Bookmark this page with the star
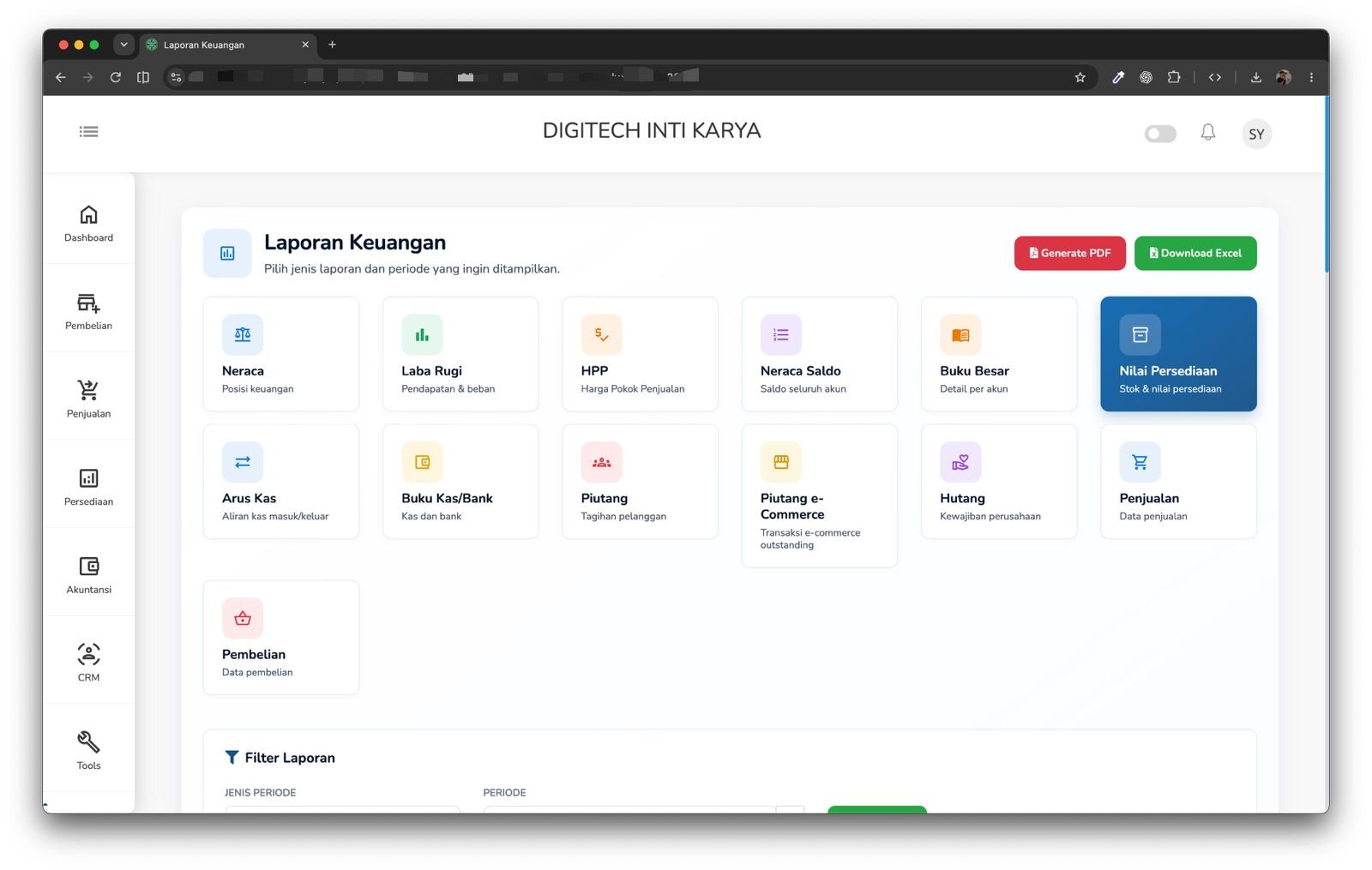 [1080, 77]
